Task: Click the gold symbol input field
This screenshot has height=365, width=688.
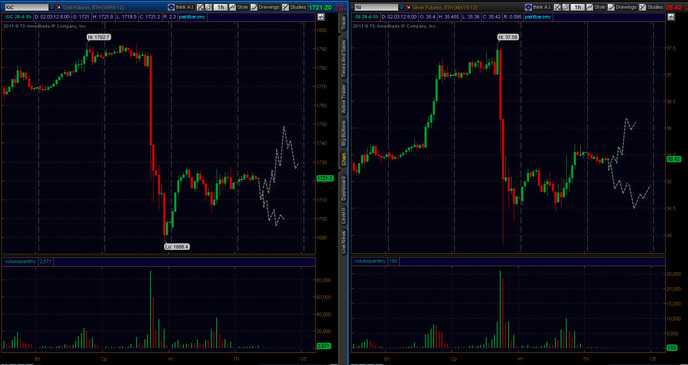Action: click(26, 7)
